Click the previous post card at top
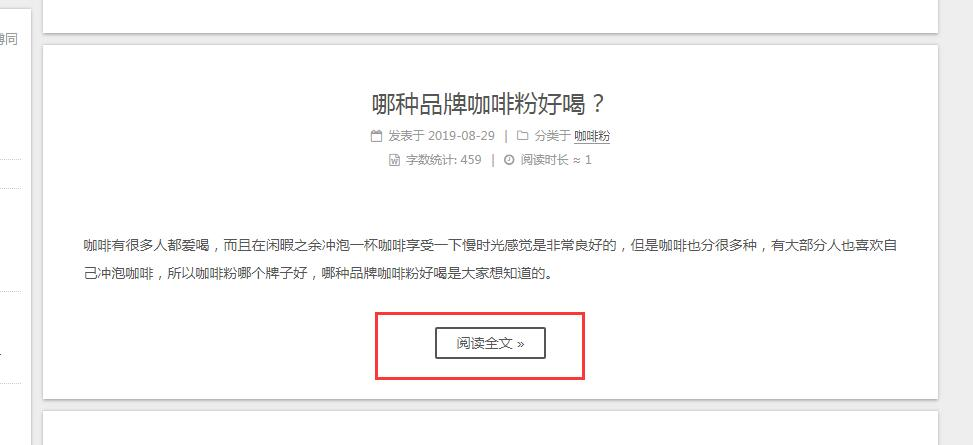This screenshot has width=973, height=445. point(490,16)
